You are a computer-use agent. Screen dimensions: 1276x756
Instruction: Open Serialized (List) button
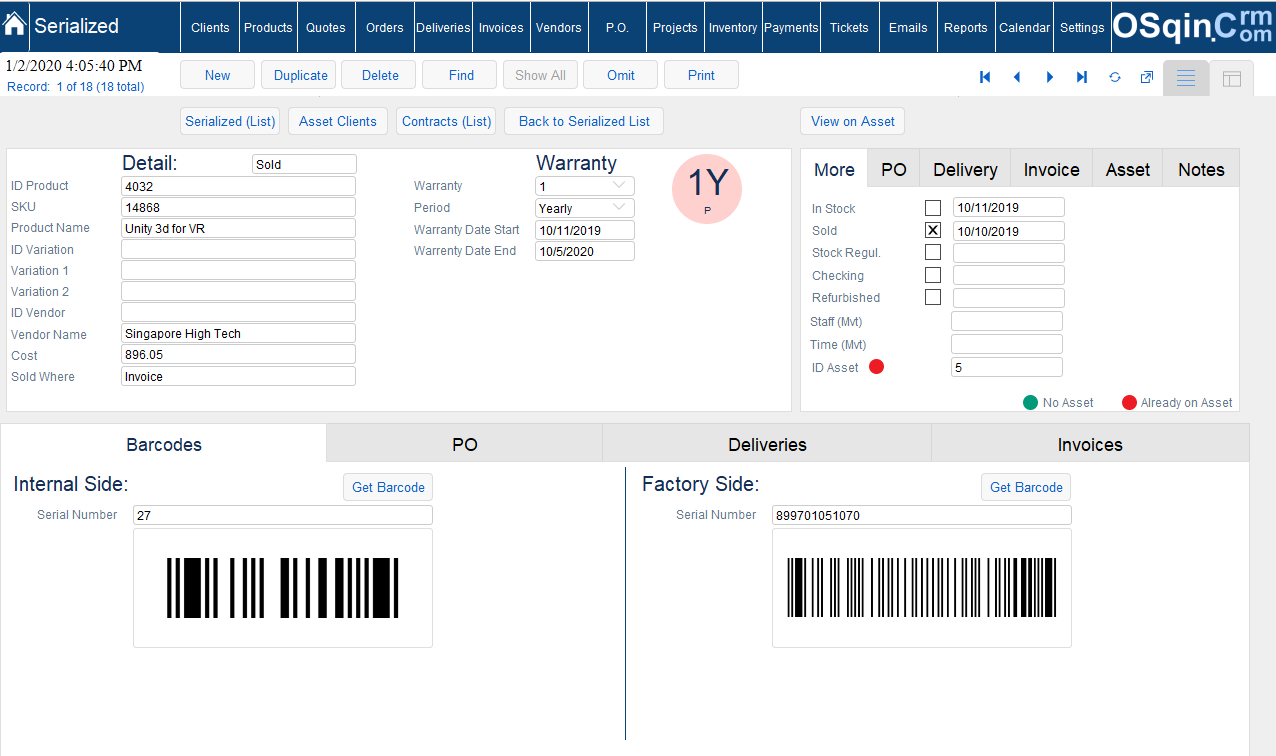coord(230,121)
